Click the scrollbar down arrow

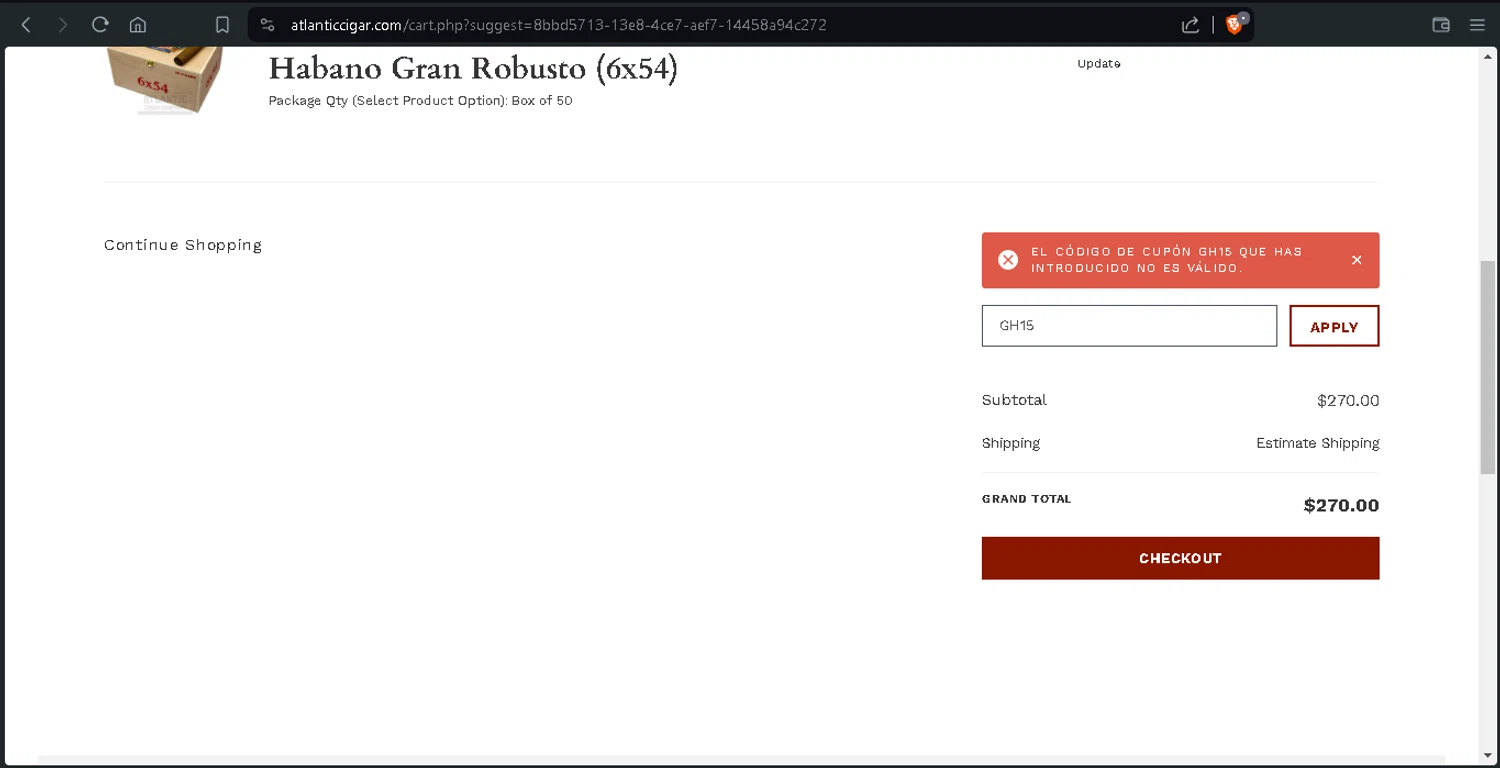click(1488, 755)
